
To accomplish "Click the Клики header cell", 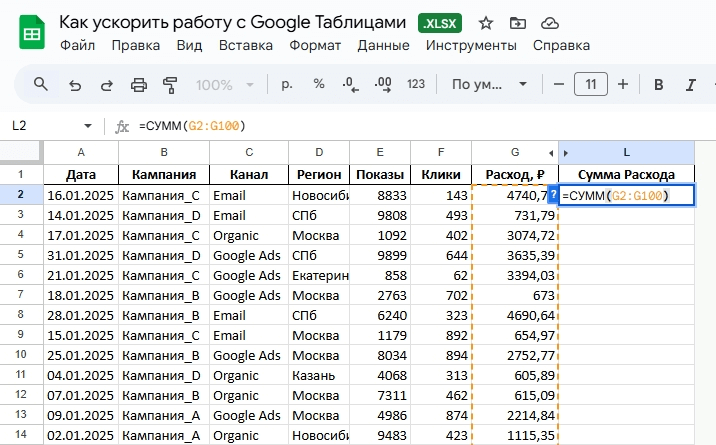I will [441, 174].
